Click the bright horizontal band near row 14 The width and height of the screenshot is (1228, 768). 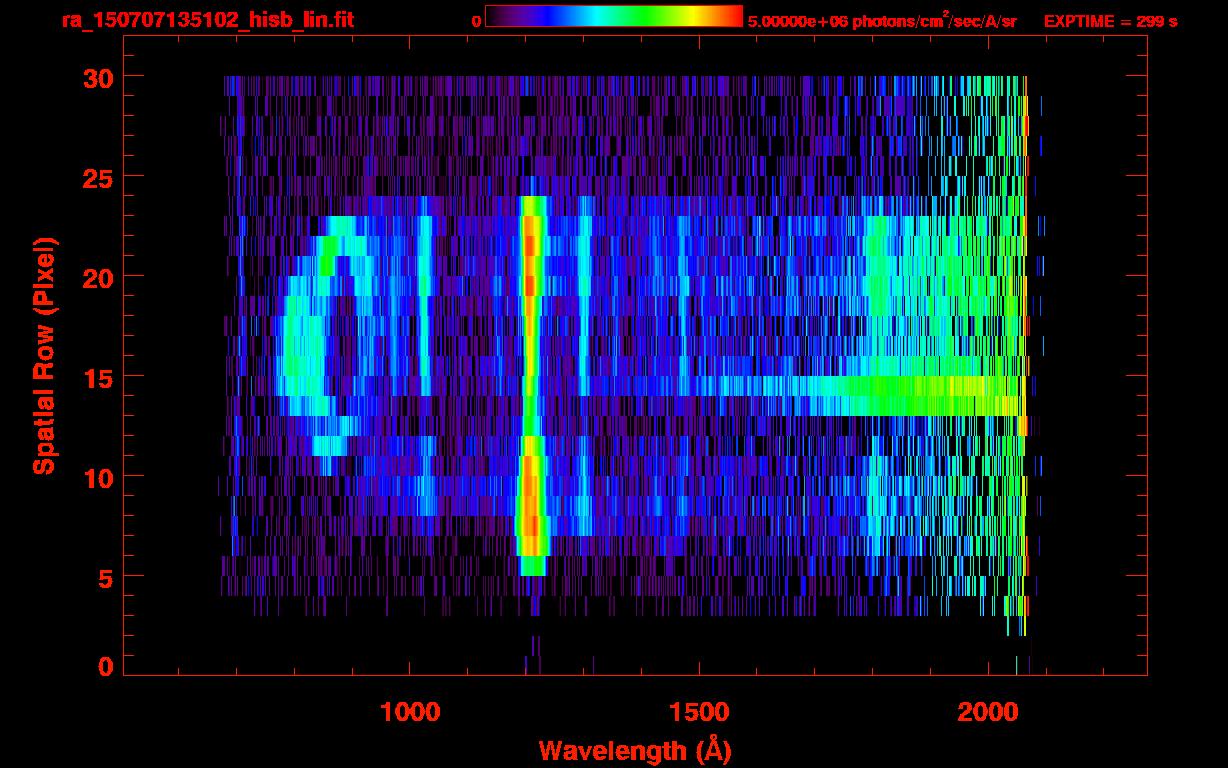tap(900, 395)
